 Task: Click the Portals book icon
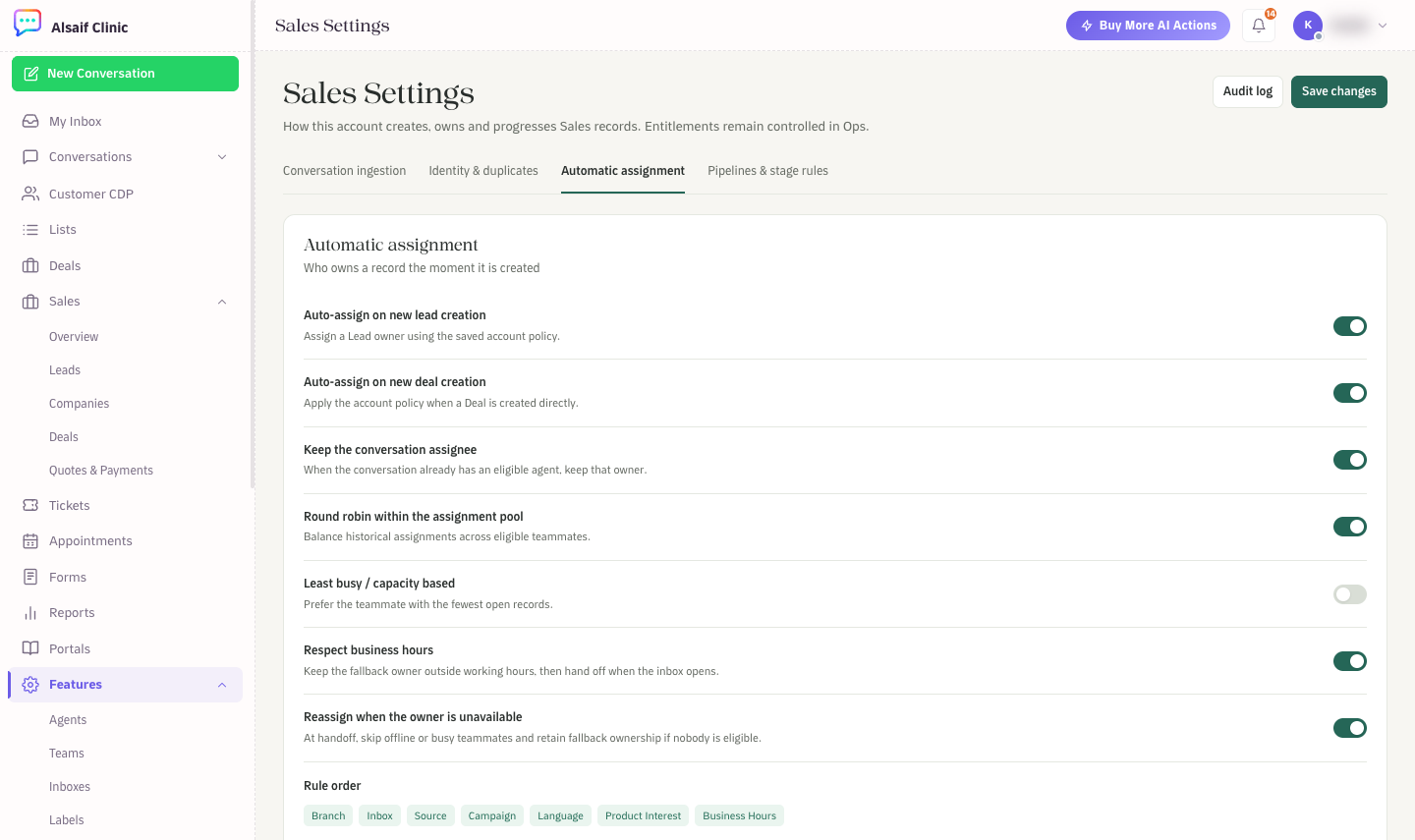coord(30,648)
